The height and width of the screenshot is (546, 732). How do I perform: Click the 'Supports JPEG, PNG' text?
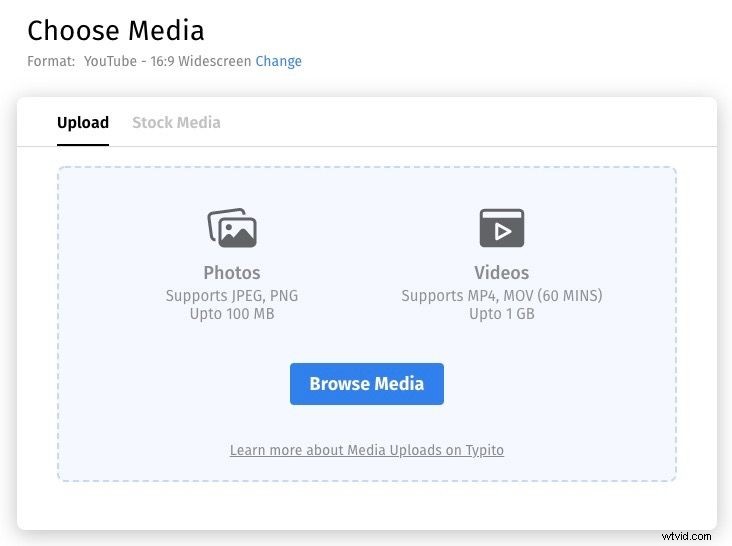click(232, 296)
